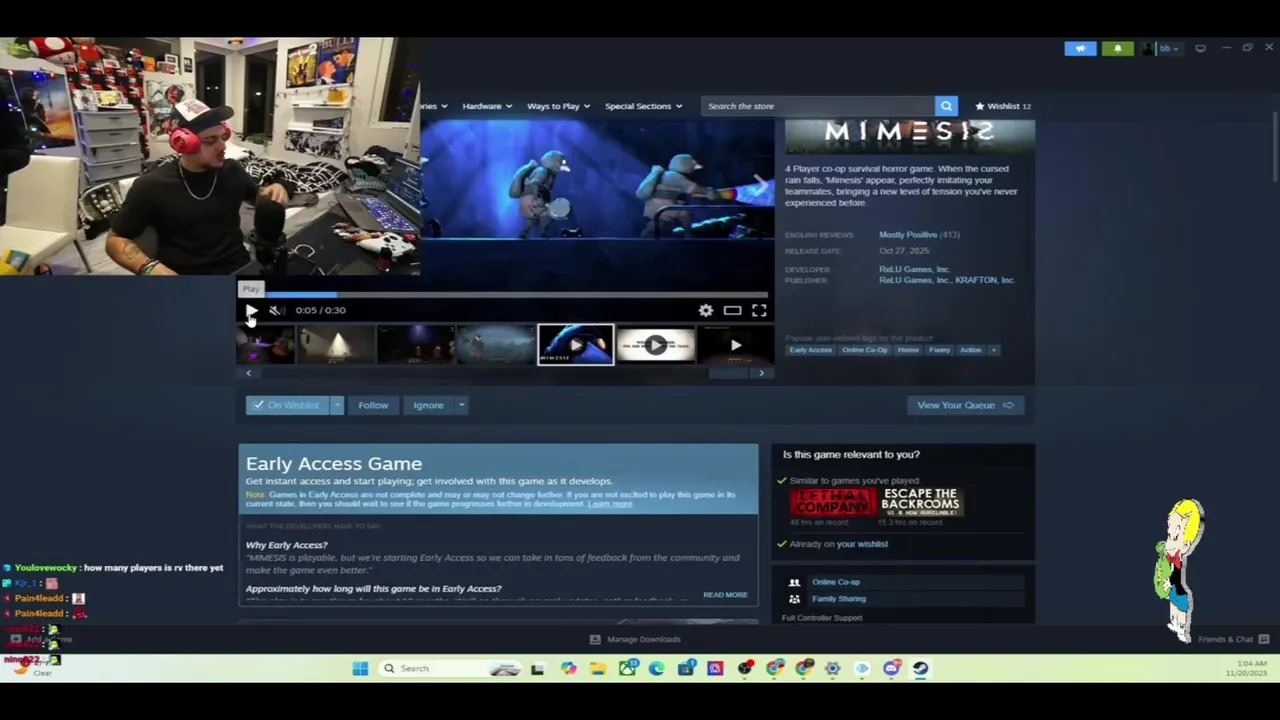Enter fullscreen for the trailer
The width and height of the screenshot is (1280, 720).
[759, 311]
